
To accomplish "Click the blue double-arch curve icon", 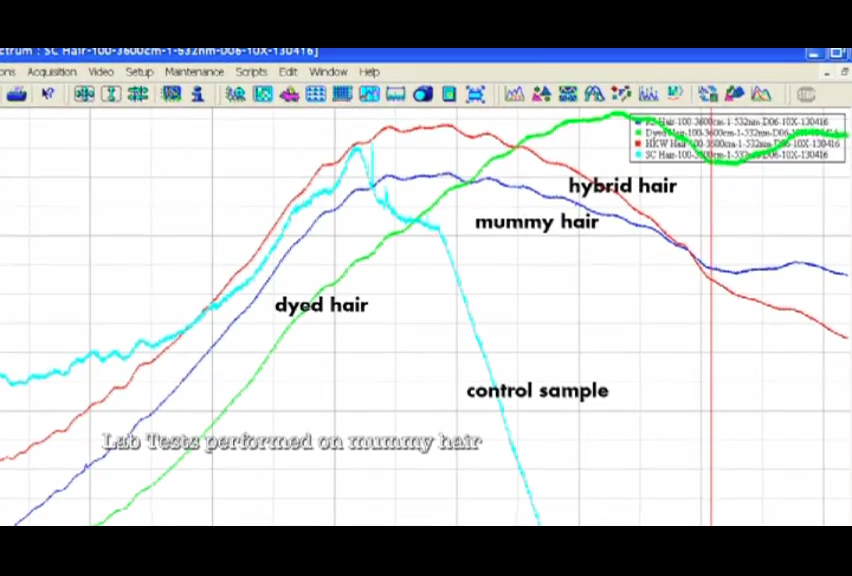I will click(x=594, y=94).
